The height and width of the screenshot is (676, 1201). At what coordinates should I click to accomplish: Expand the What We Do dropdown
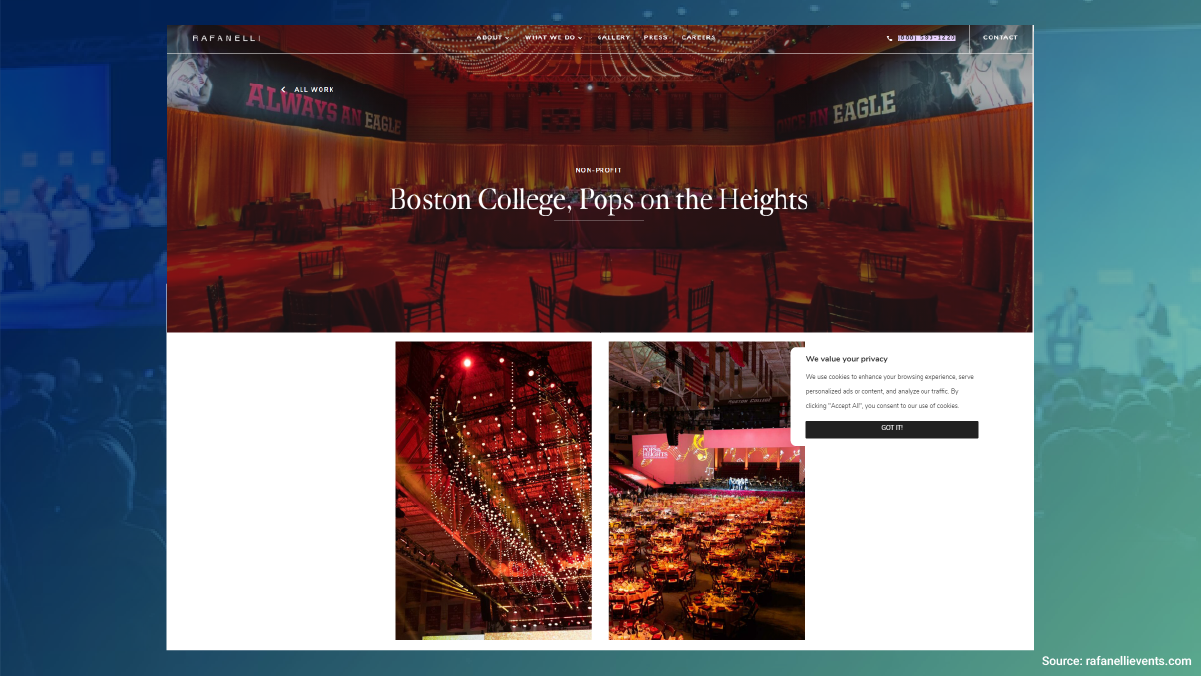(x=553, y=38)
